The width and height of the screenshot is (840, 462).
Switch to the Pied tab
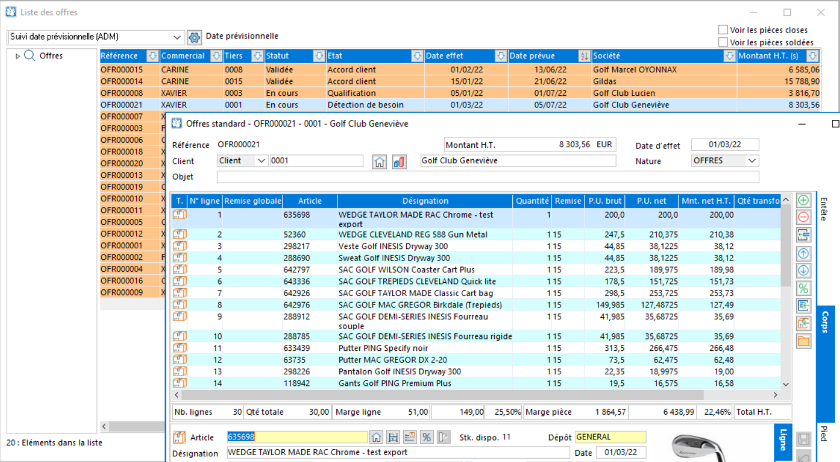point(824,433)
